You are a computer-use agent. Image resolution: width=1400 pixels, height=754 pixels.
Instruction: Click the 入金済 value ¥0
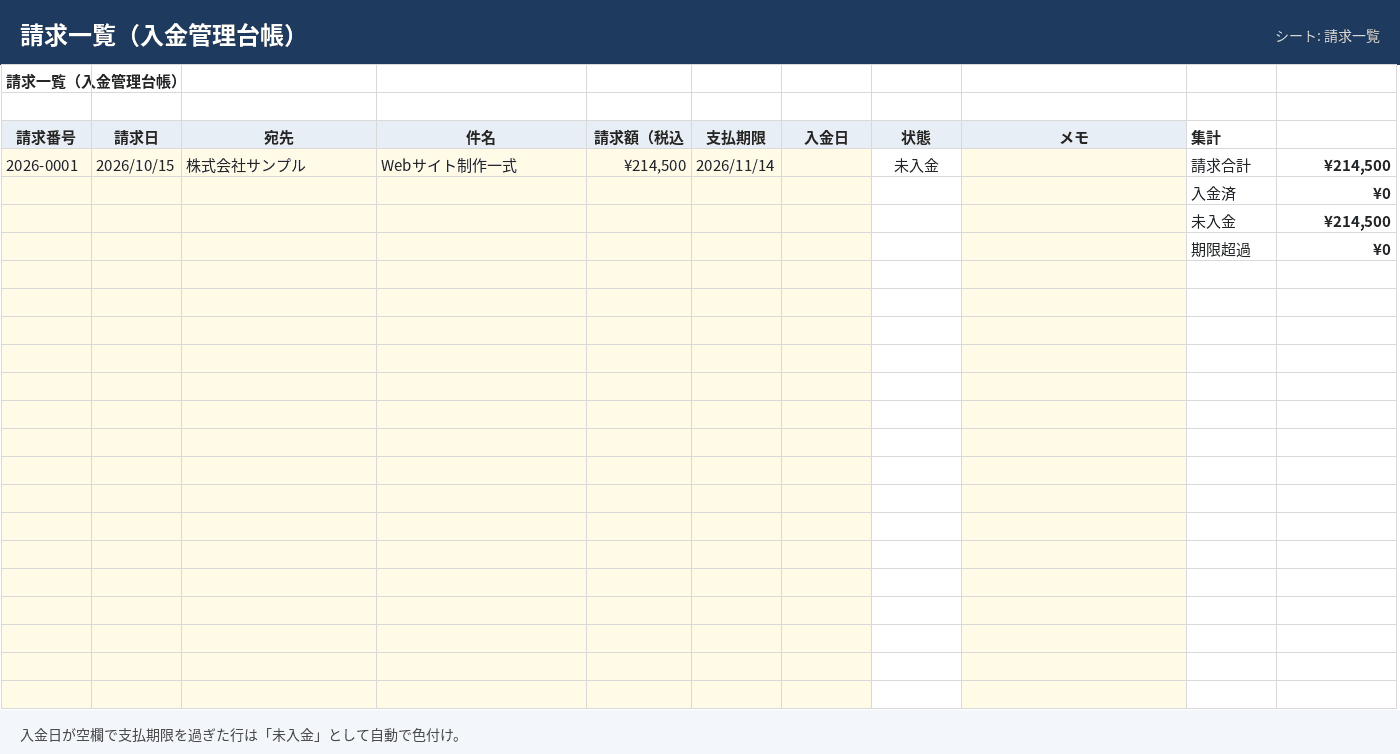1336,193
